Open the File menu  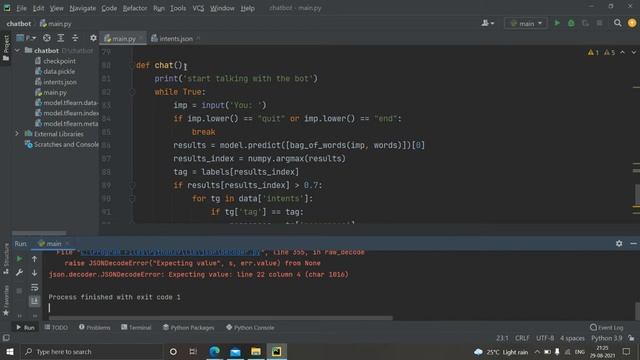tap(21, 8)
